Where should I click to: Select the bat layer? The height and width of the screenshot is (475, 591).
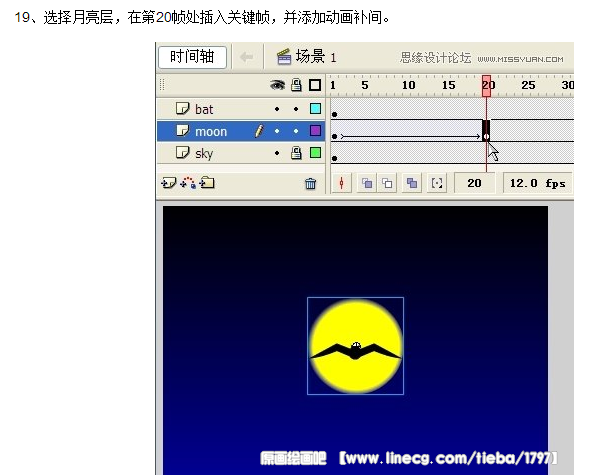tap(241, 109)
